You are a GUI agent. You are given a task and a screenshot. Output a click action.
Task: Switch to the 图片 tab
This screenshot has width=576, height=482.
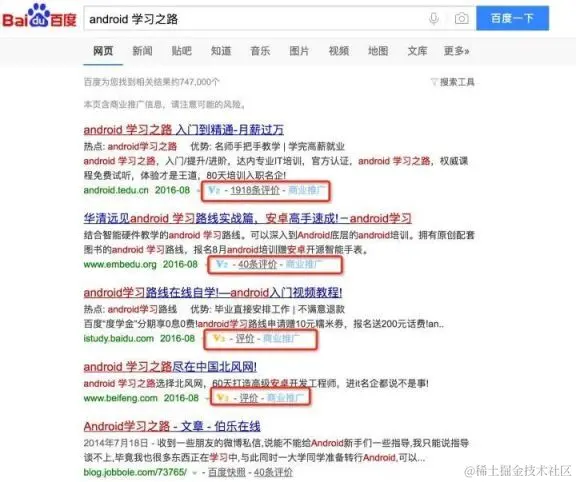(299, 51)
